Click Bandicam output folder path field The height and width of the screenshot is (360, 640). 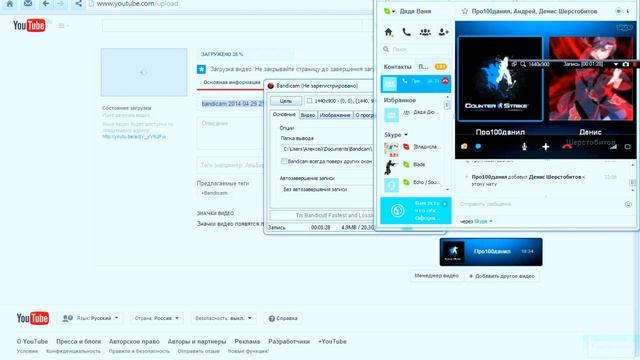click(327, 149)
